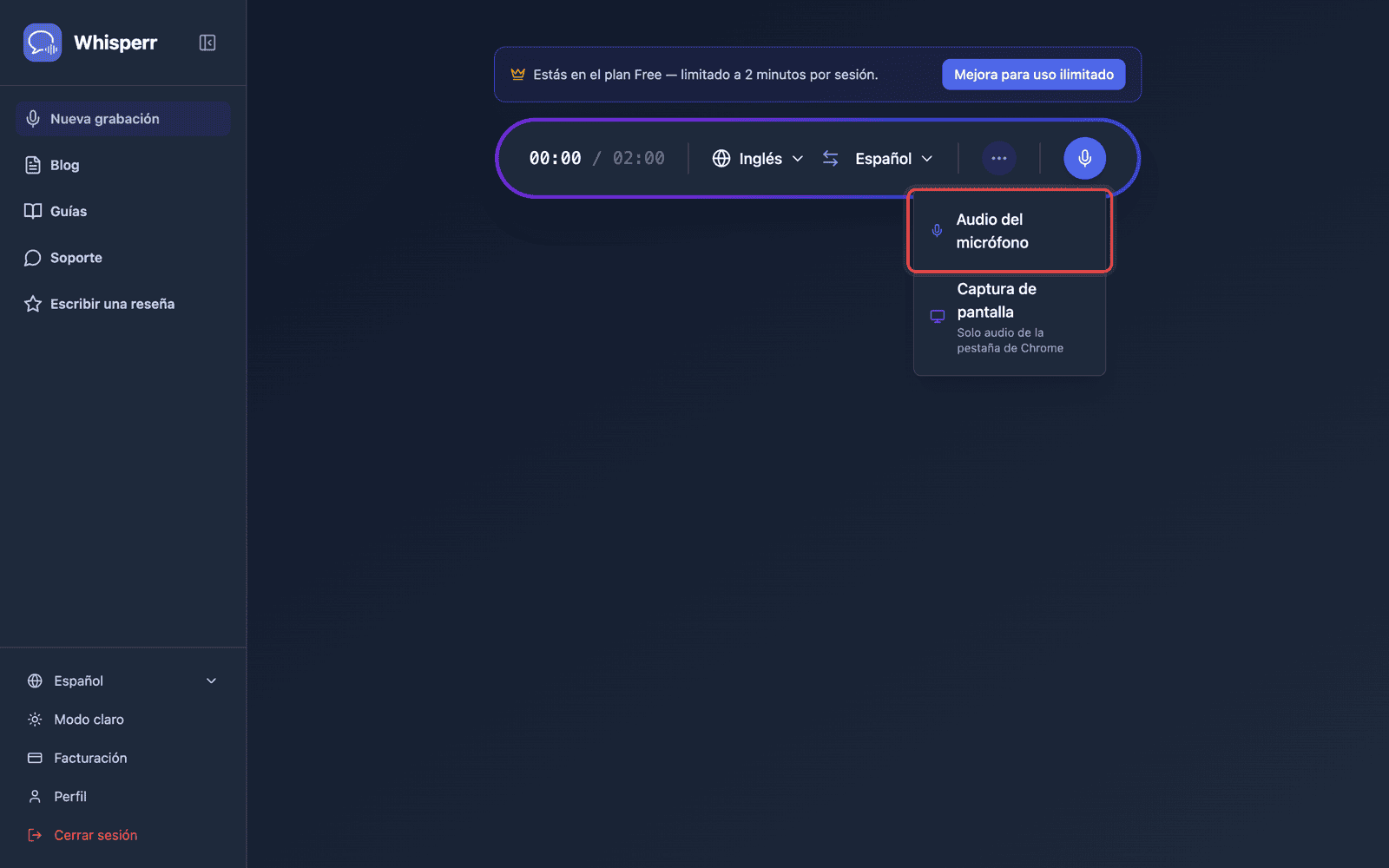This screenshot has height=868, width=1389.
Task: Expand the sidebar Español language selector
Action: tap(122, 681)
